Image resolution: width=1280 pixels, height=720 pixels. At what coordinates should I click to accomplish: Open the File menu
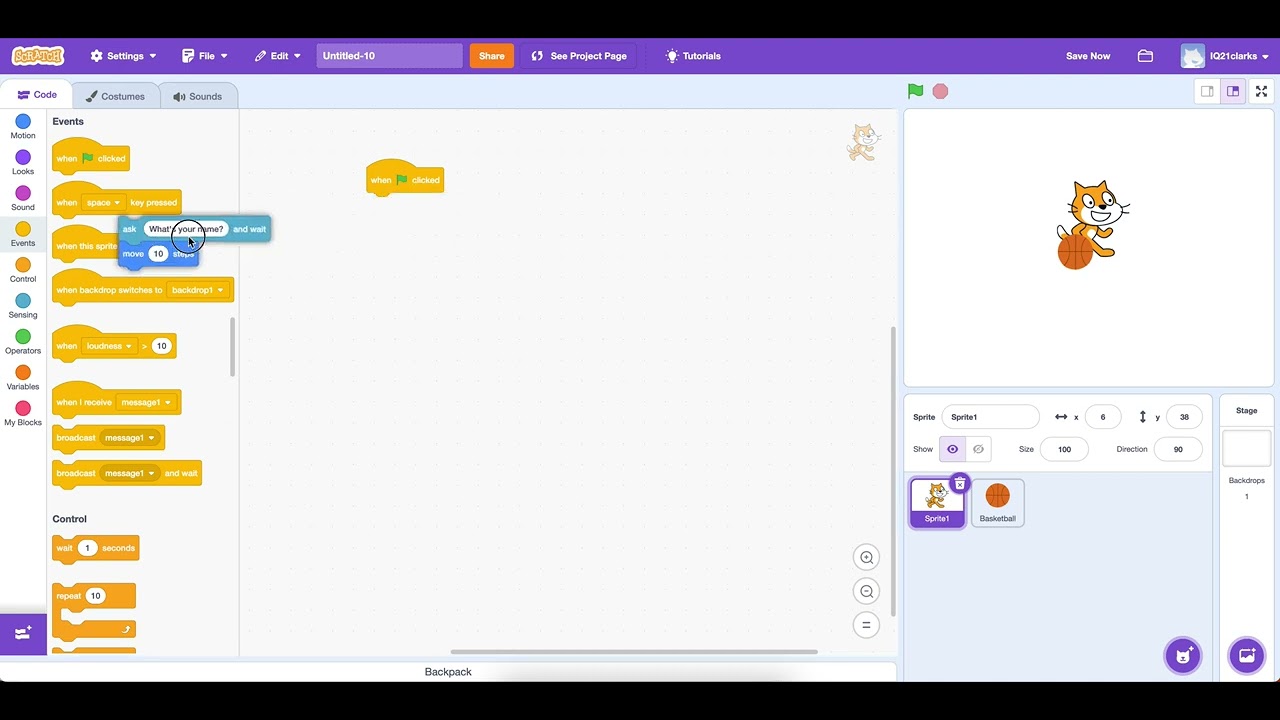pyautogui.click(x=205, y=56)
